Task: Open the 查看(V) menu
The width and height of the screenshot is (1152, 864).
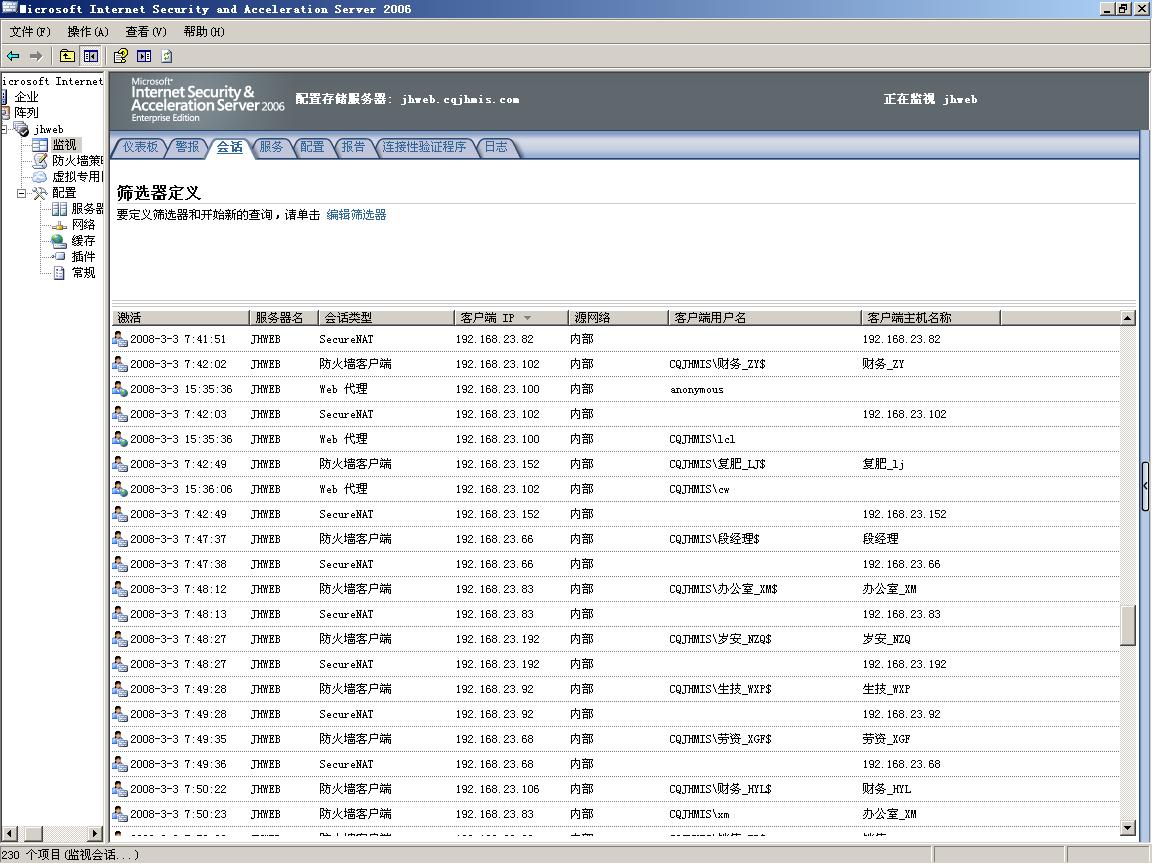Action: (145, 32)
